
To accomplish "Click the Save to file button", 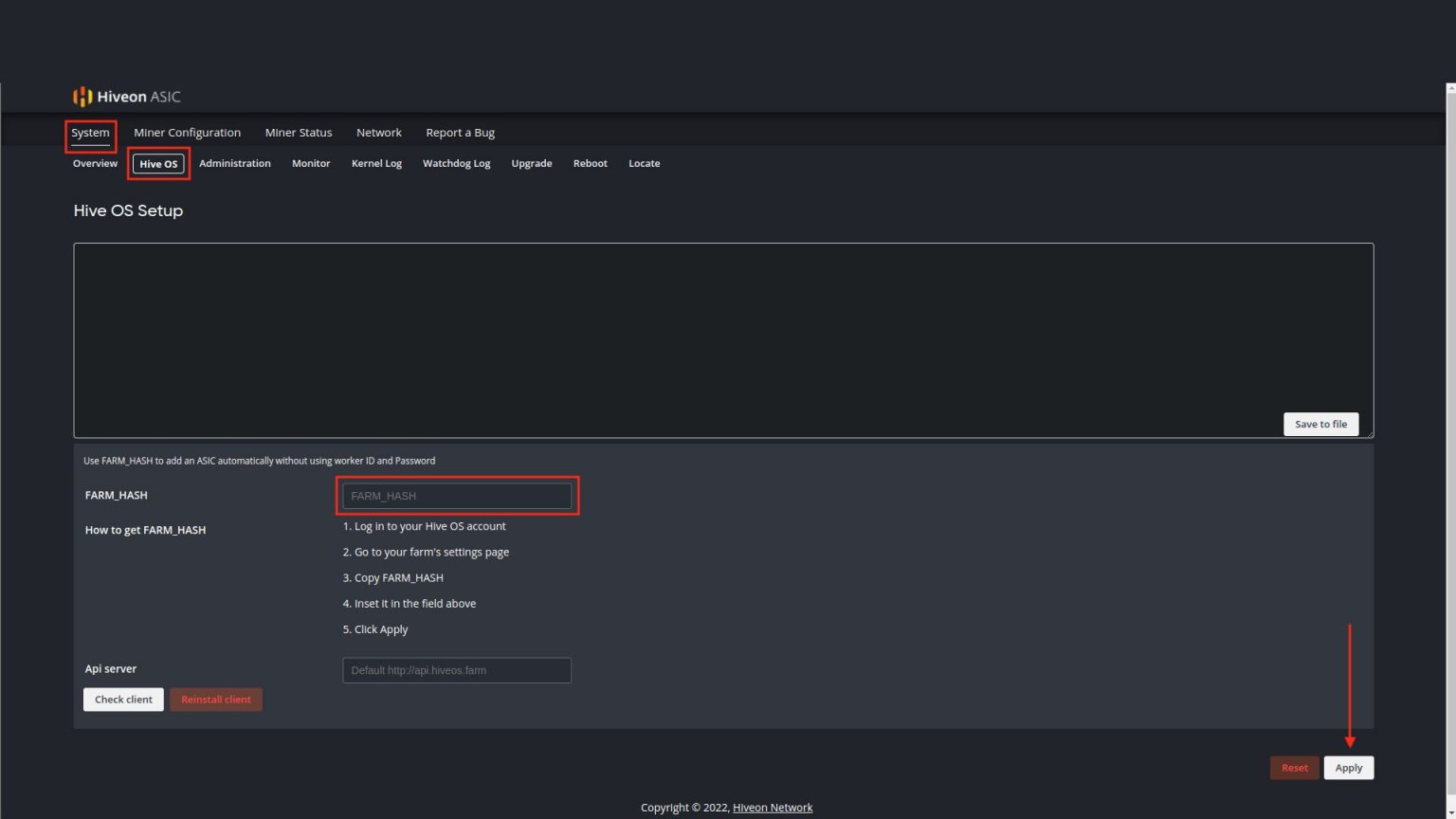I will point(1320,425).
